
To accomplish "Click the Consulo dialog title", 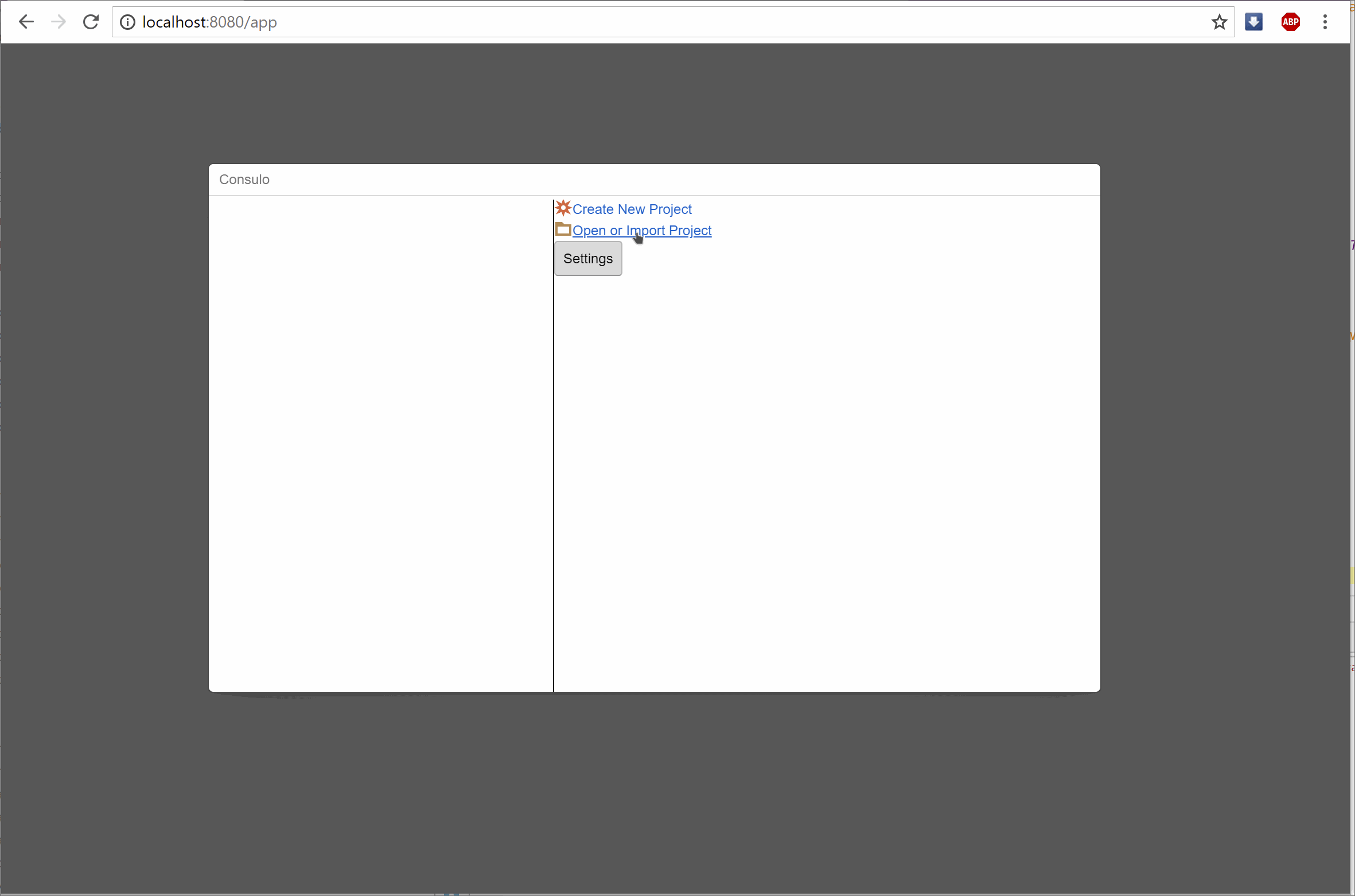I will 244,180.
